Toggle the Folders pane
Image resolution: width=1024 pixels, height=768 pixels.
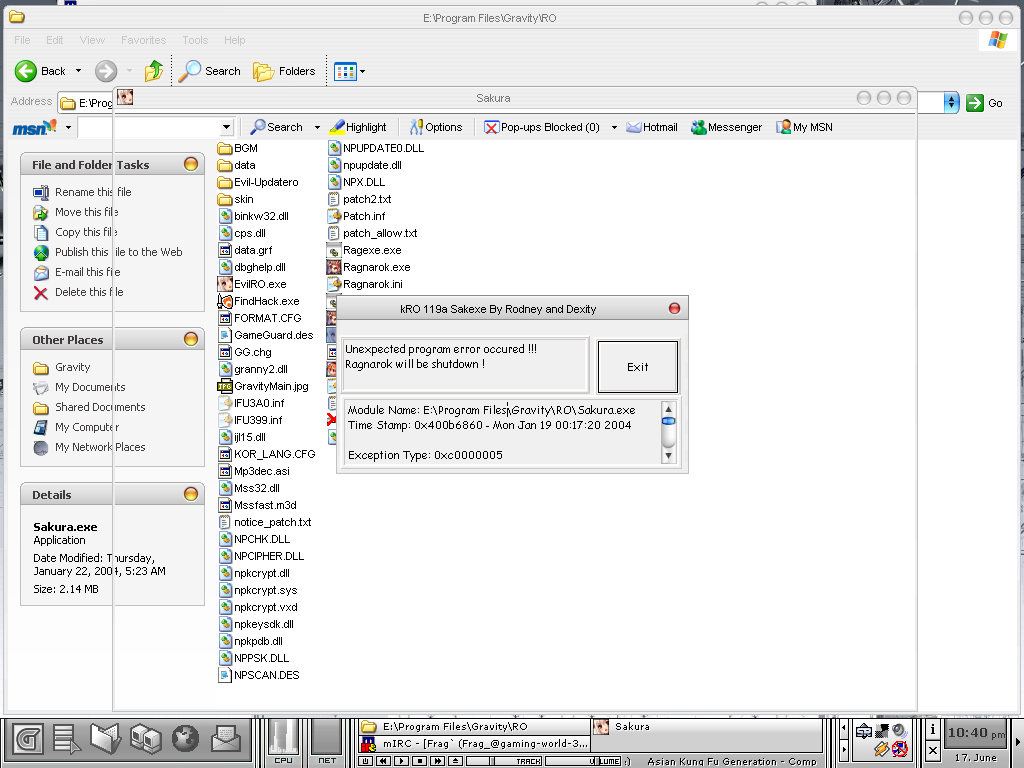[284, 71]
